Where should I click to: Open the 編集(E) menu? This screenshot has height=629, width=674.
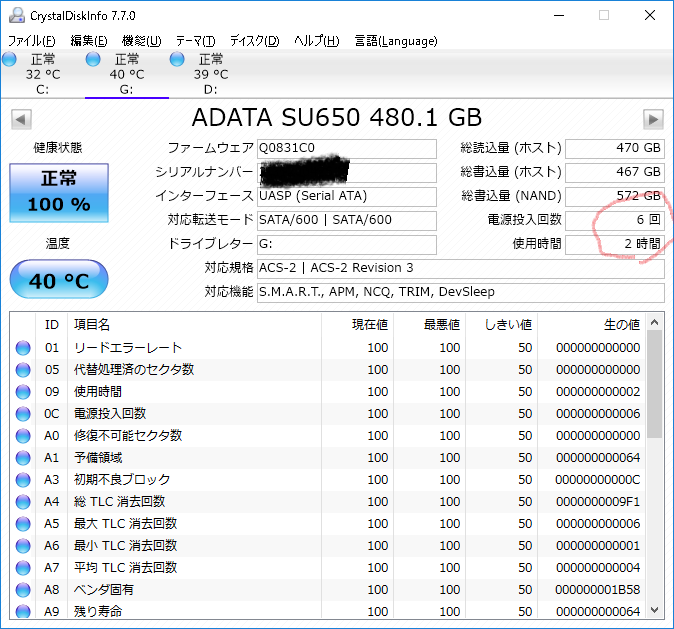tap(89, 41)
